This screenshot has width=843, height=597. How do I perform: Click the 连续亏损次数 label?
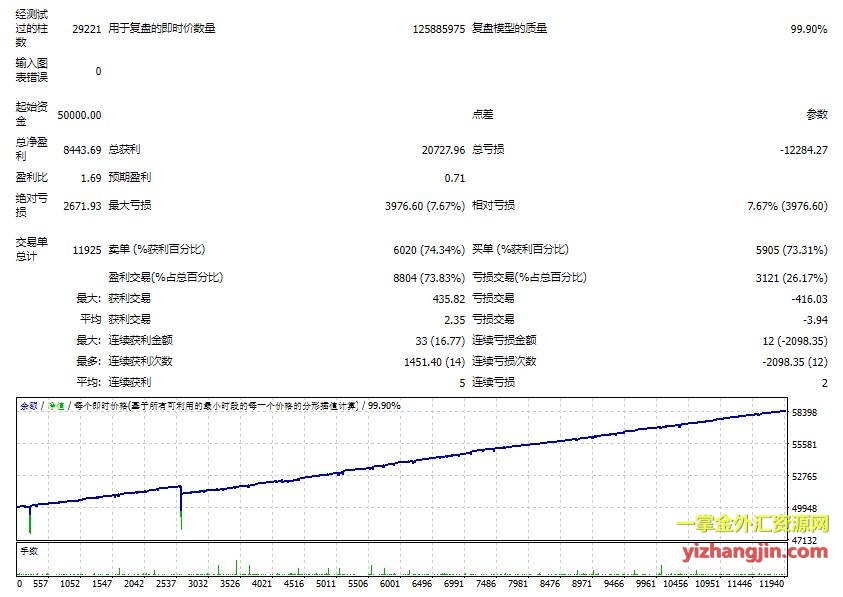click(x=504, y=361)
